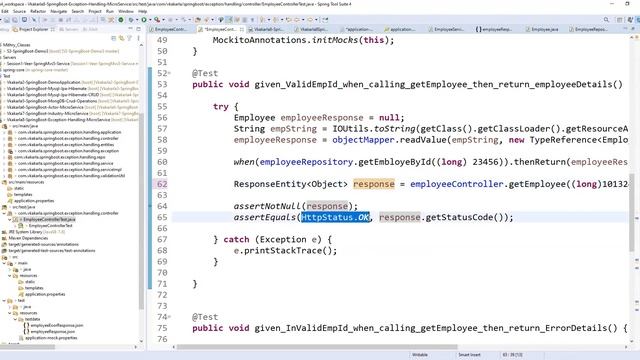Click the highlighted HttpStatus.OK text

335,217
